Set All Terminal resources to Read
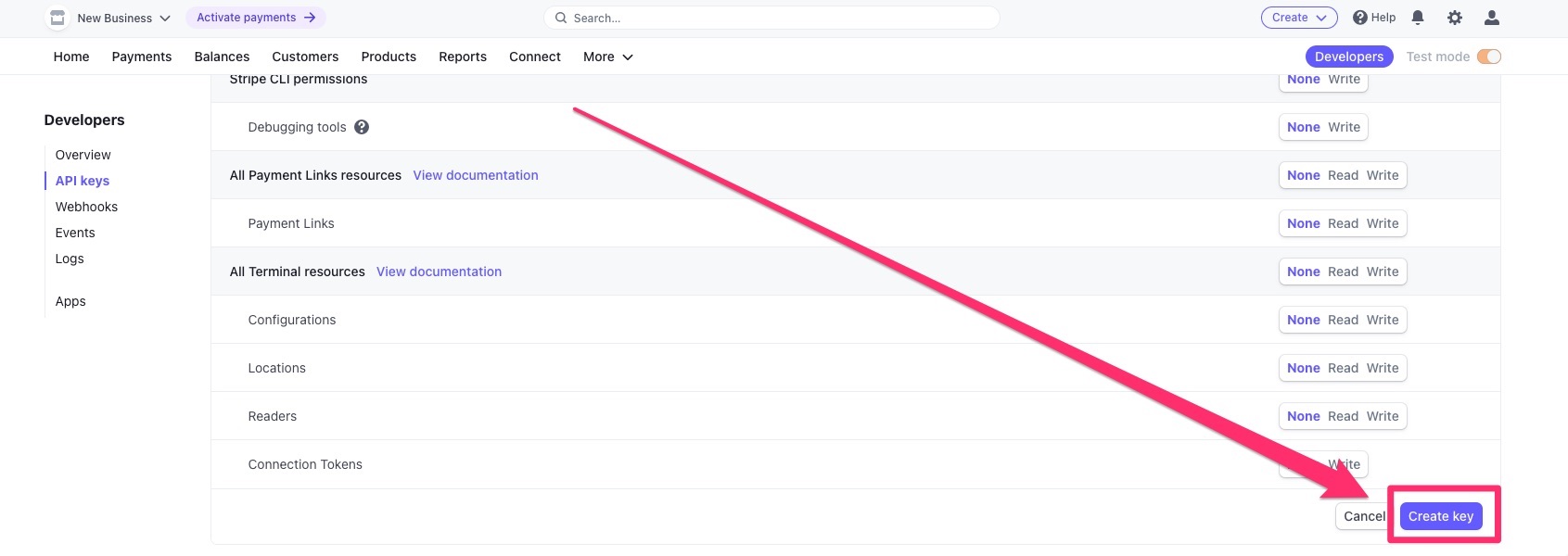 click(1343, 272)
